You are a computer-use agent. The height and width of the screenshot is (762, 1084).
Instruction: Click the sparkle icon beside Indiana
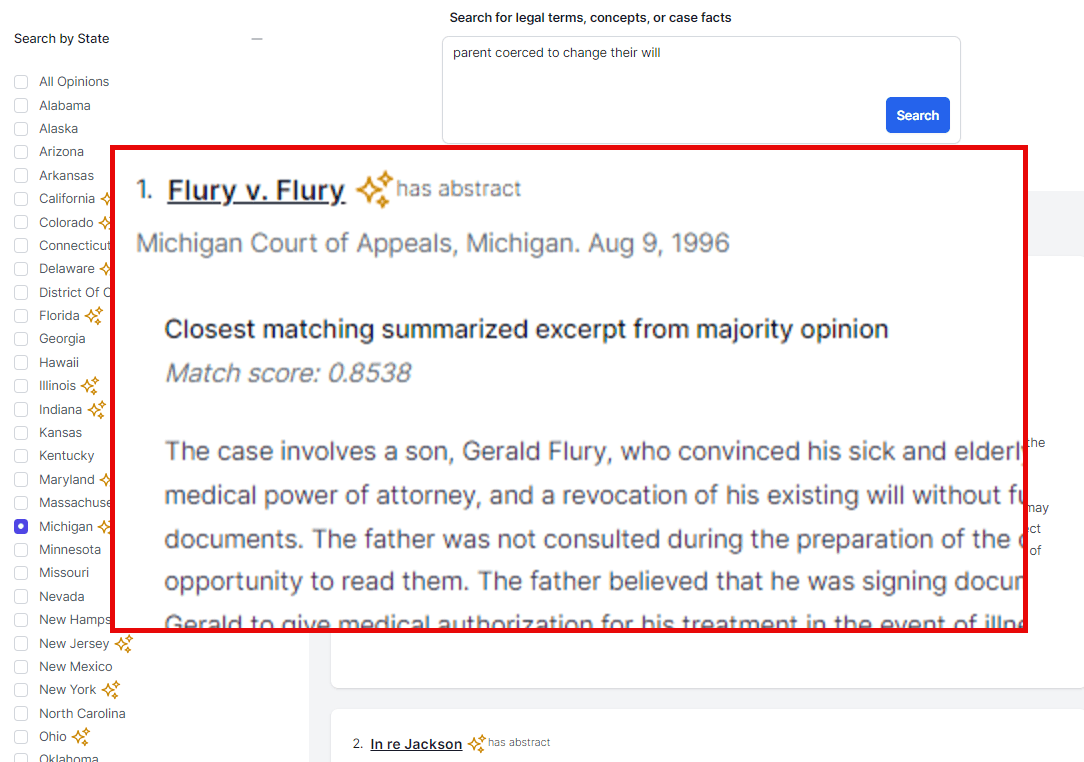(96, 410)
